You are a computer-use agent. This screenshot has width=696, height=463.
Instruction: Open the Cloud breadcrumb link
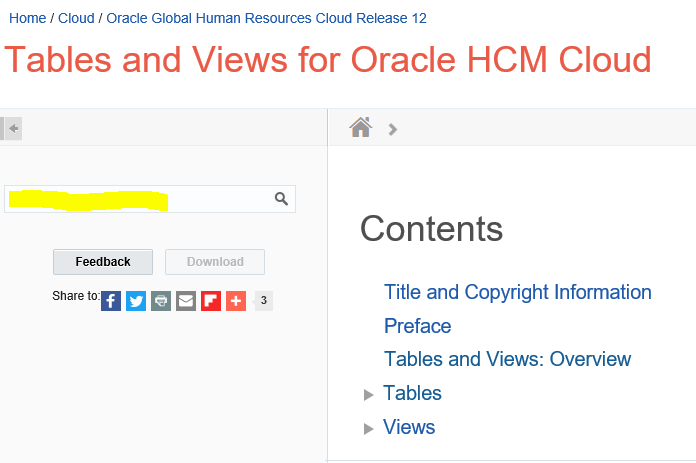coord(76,18)
